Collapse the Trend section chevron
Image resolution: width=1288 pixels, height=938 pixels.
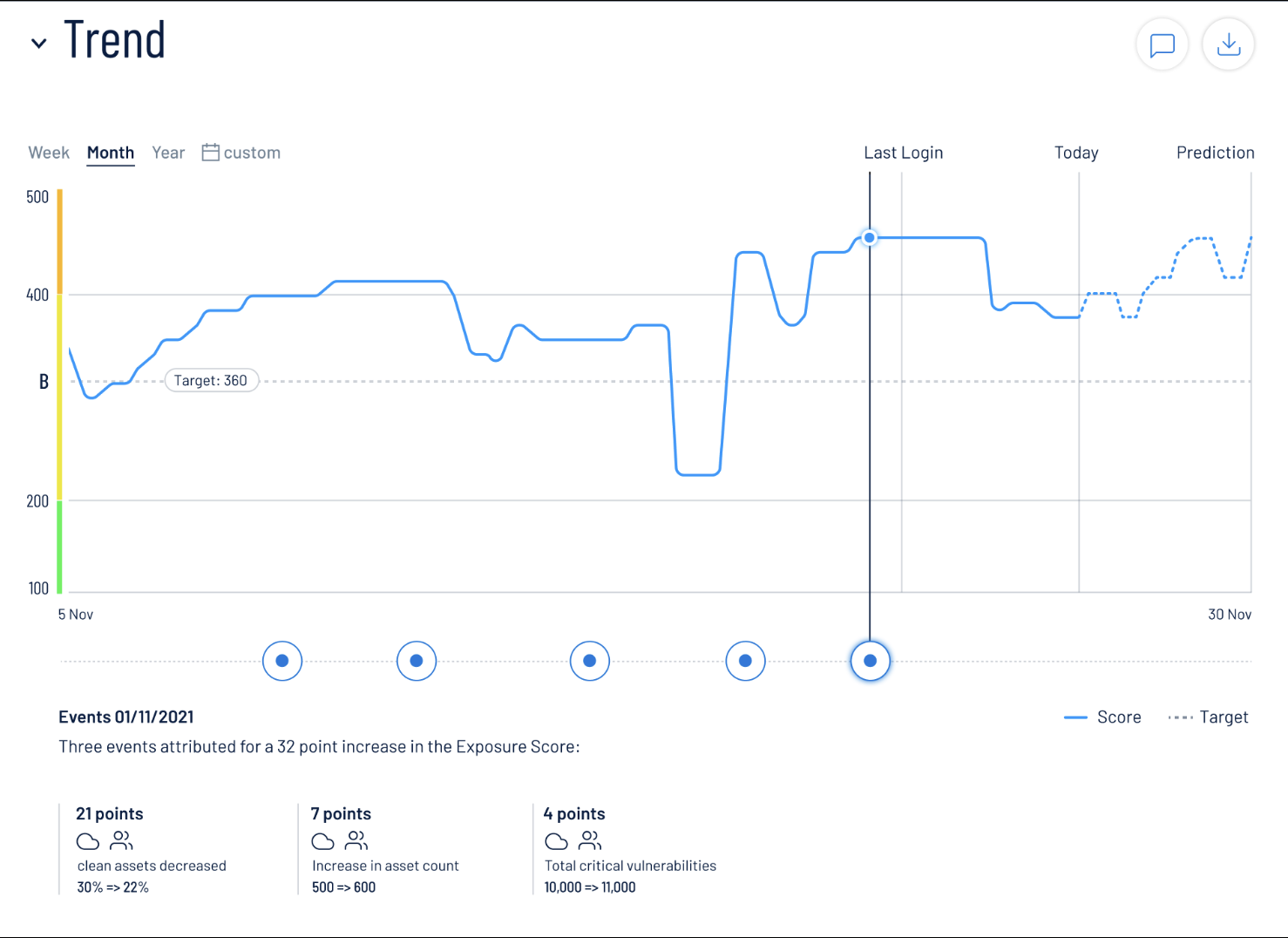38,43
